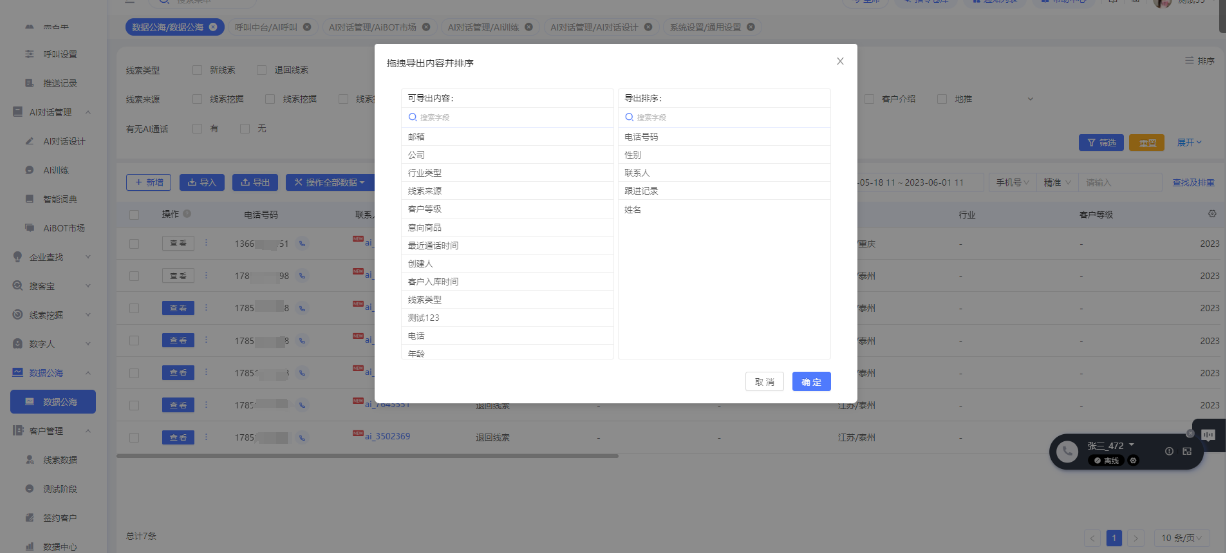Click the 确定 button in dialog
Viewport: 1226px width, 553px height.
click(x=811, y=382)
